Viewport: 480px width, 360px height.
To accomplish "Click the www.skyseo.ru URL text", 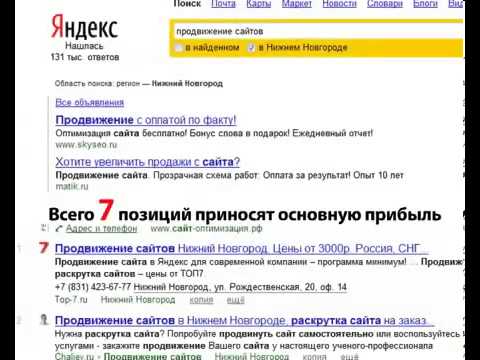I will coord(86,145).
